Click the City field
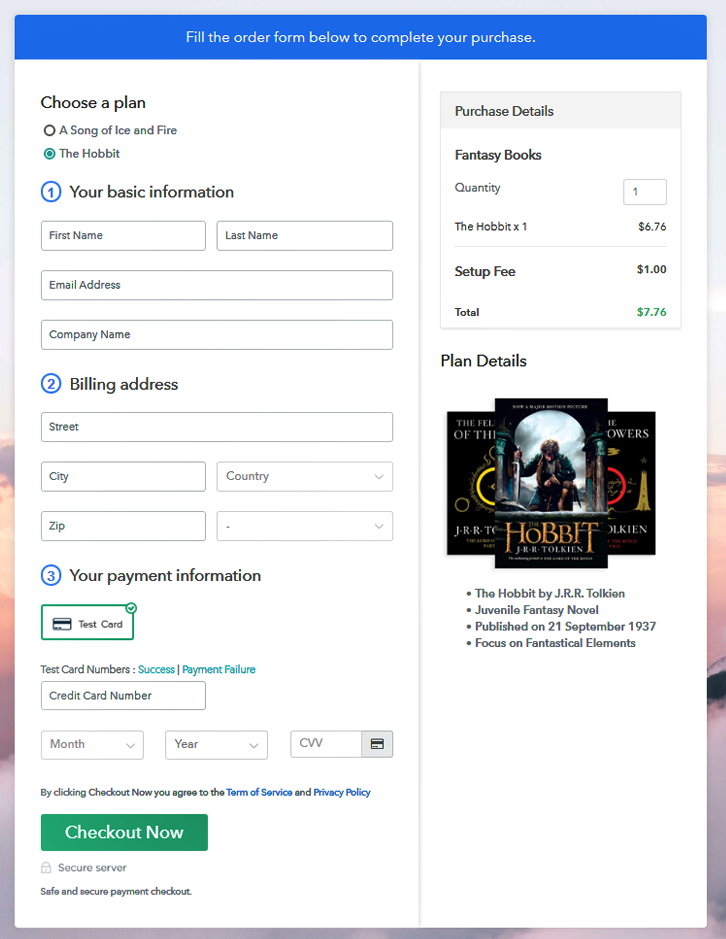The height and width of the screenshot is (939, 726). click(x=123, y=477)
